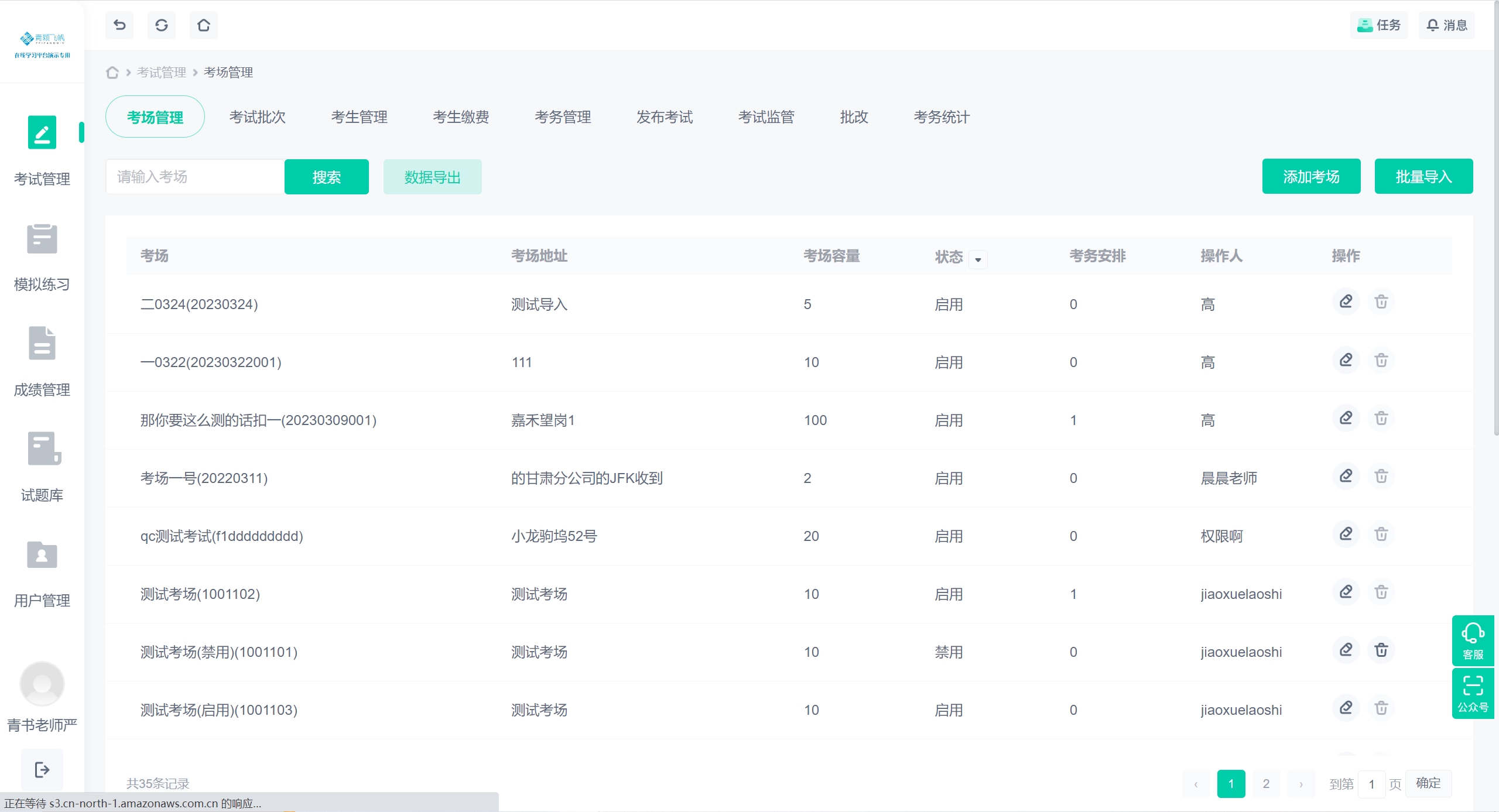Edit the 测试考场(1001102) row
This screenshot has height=812, width=1499.
point(1346,592)
